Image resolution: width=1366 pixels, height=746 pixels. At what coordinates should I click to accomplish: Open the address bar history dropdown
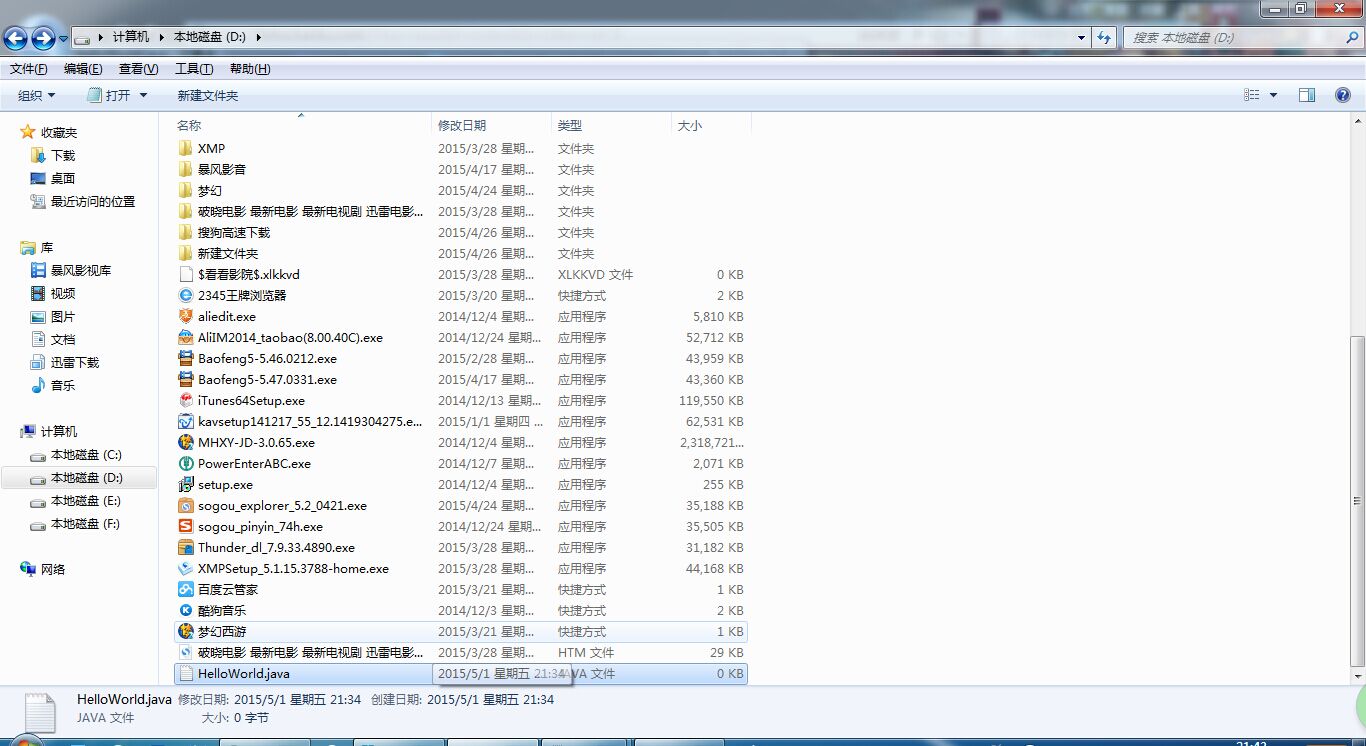pyautogui.click(x=1082, y=37)
